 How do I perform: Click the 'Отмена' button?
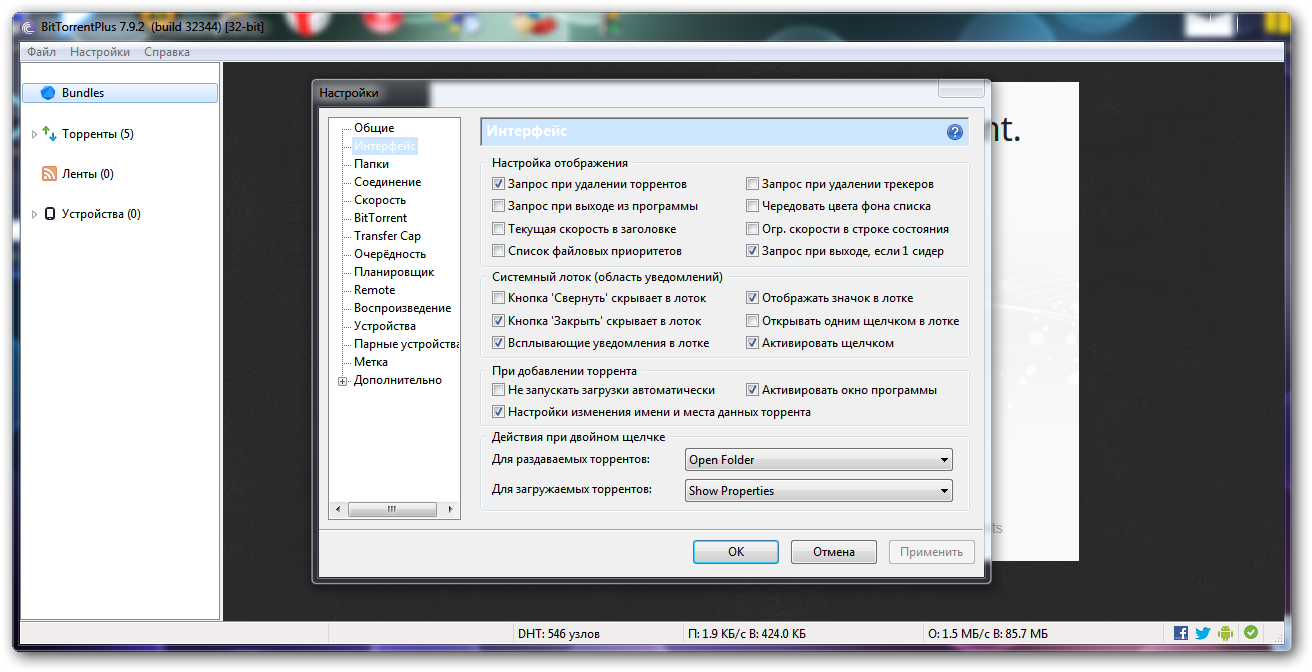pyautogui.click(x=833, y=552)
